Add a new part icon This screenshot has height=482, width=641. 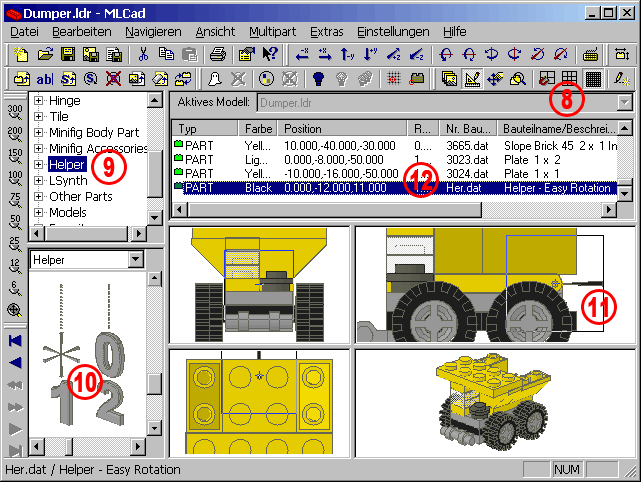21,78
